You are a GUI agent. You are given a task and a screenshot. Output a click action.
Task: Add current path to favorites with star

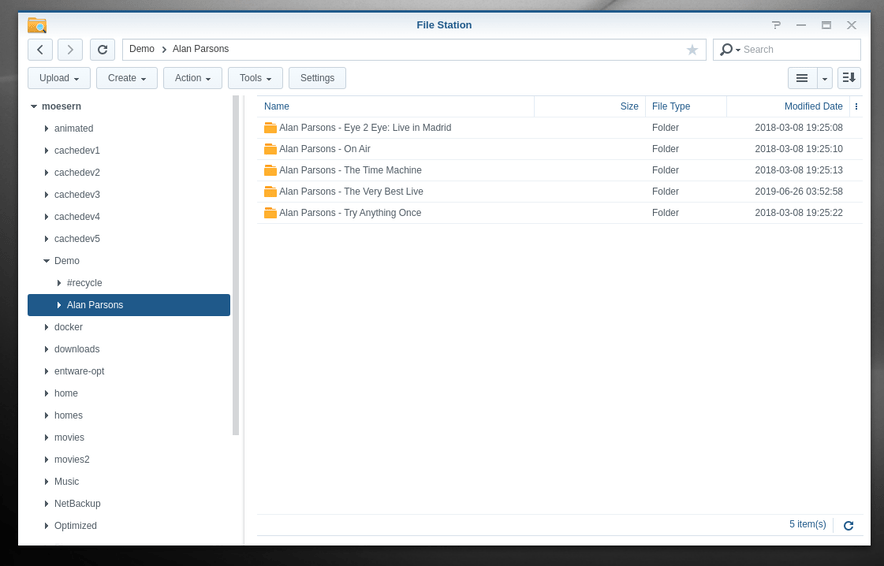[x=692, y=50]
